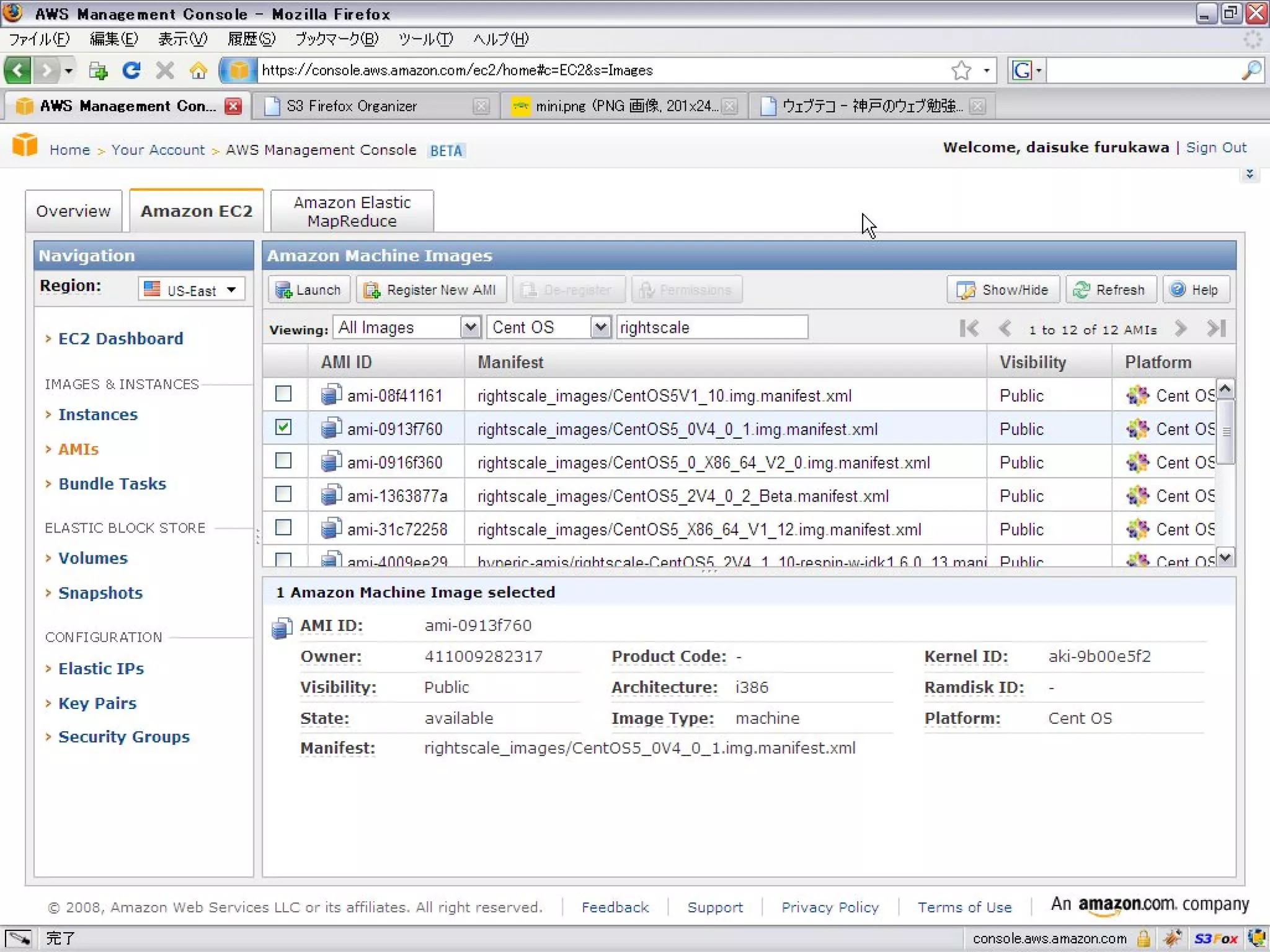The image size is (1270, 952).
Task: Click the site identity icon in URL bar
Action: coord(239,70)
